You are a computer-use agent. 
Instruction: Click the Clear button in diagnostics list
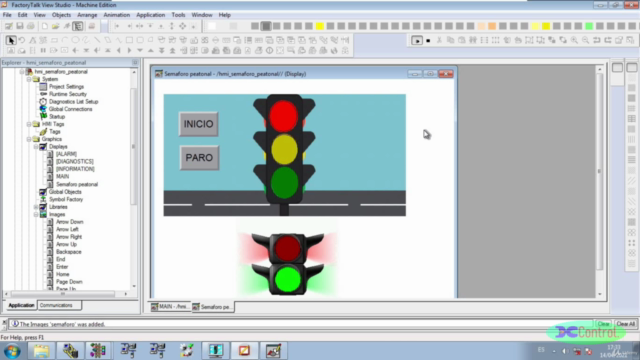[x=603, y=324]
